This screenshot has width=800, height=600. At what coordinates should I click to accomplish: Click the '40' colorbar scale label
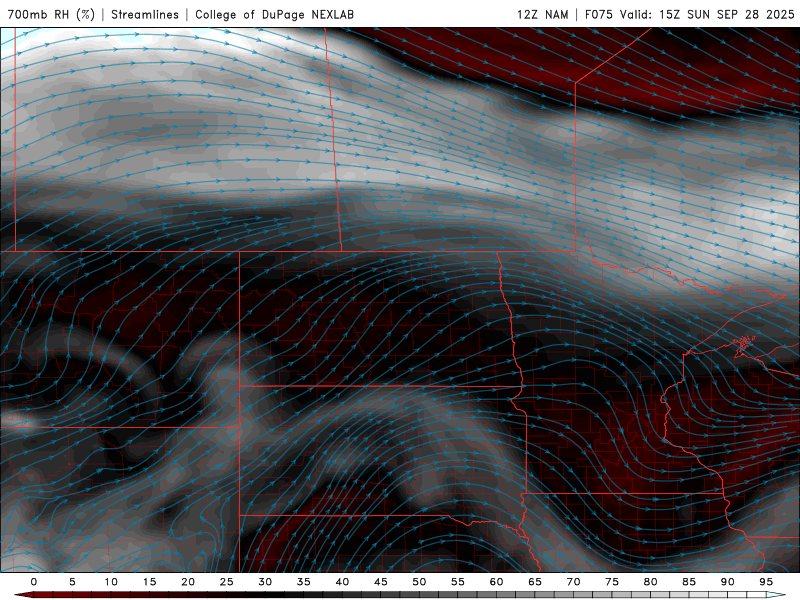(342, 582)
